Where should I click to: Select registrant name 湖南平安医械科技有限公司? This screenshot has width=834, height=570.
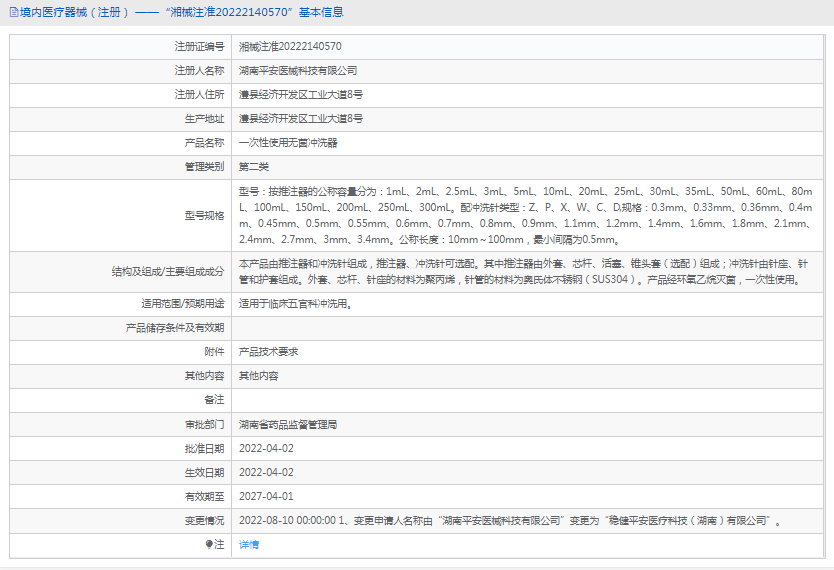(298, 71)
